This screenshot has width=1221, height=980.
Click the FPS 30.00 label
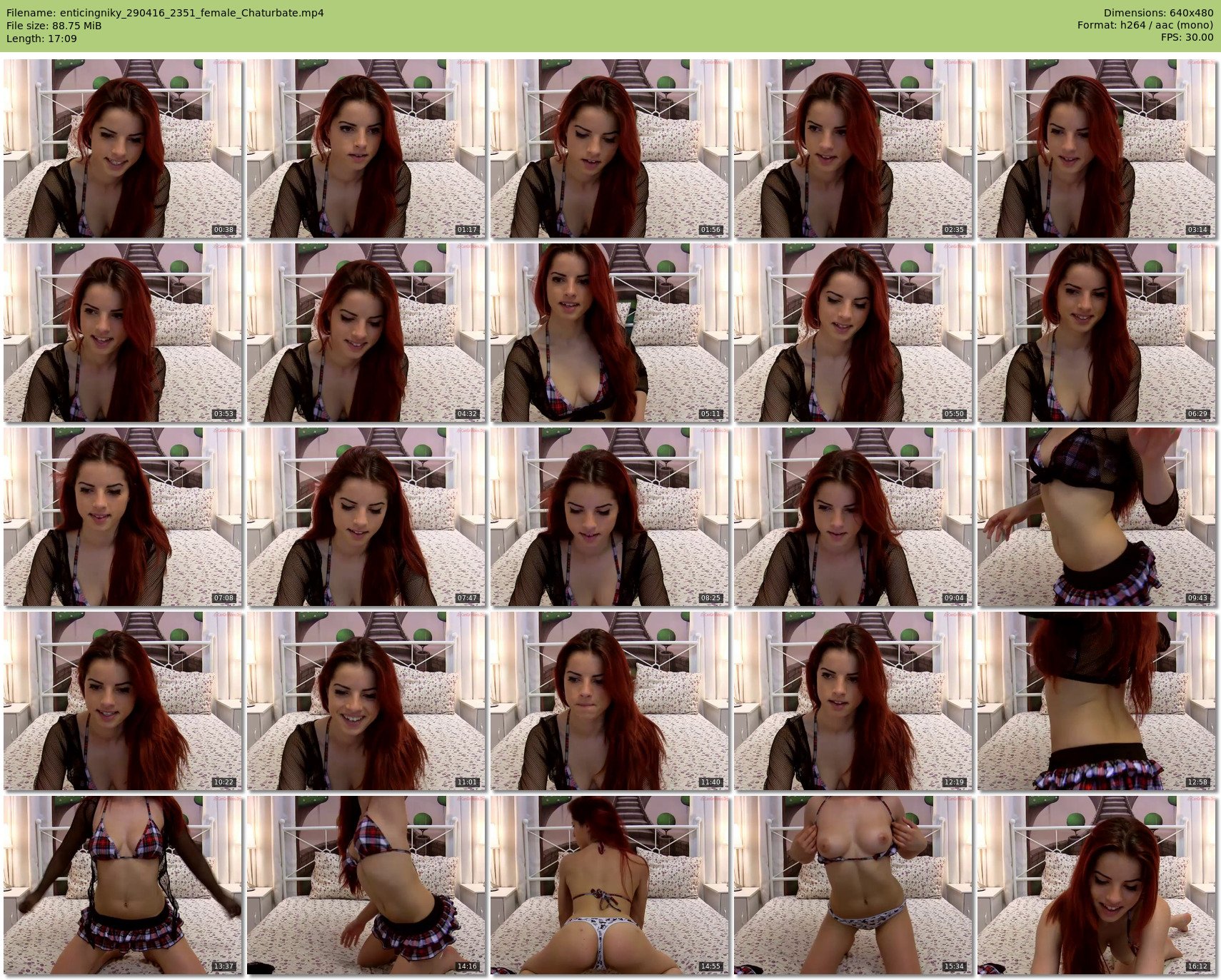pyautogui.click(x=1187, y=39)
